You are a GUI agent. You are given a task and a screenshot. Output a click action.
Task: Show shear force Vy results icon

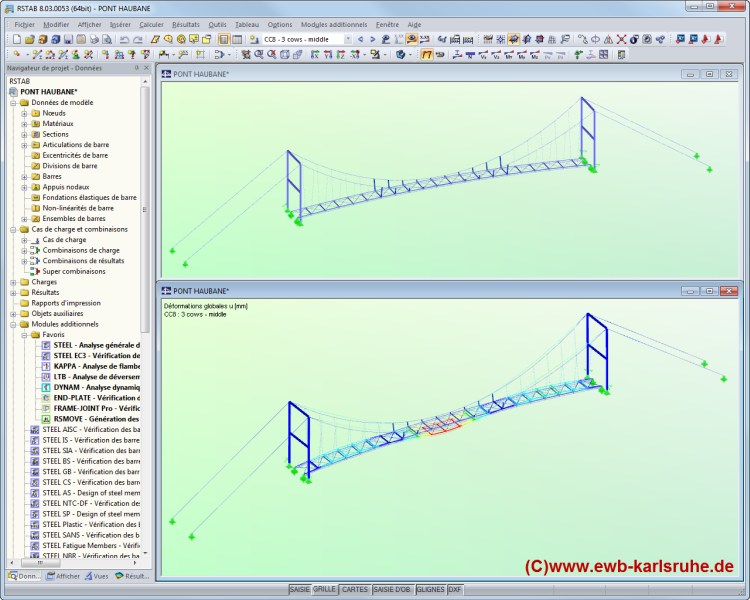[x=483, y=55]
